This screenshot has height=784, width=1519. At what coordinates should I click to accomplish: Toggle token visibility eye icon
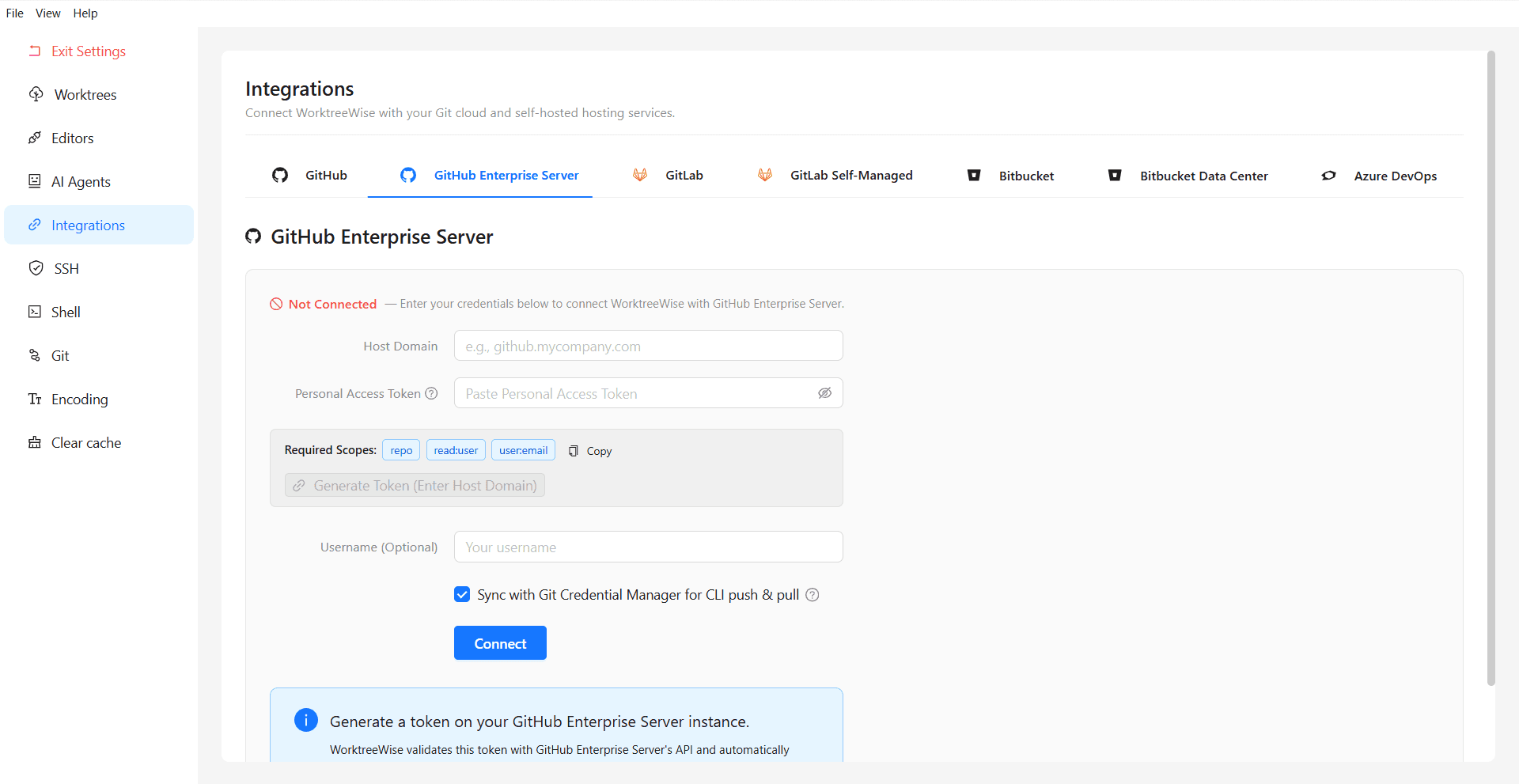824,393
